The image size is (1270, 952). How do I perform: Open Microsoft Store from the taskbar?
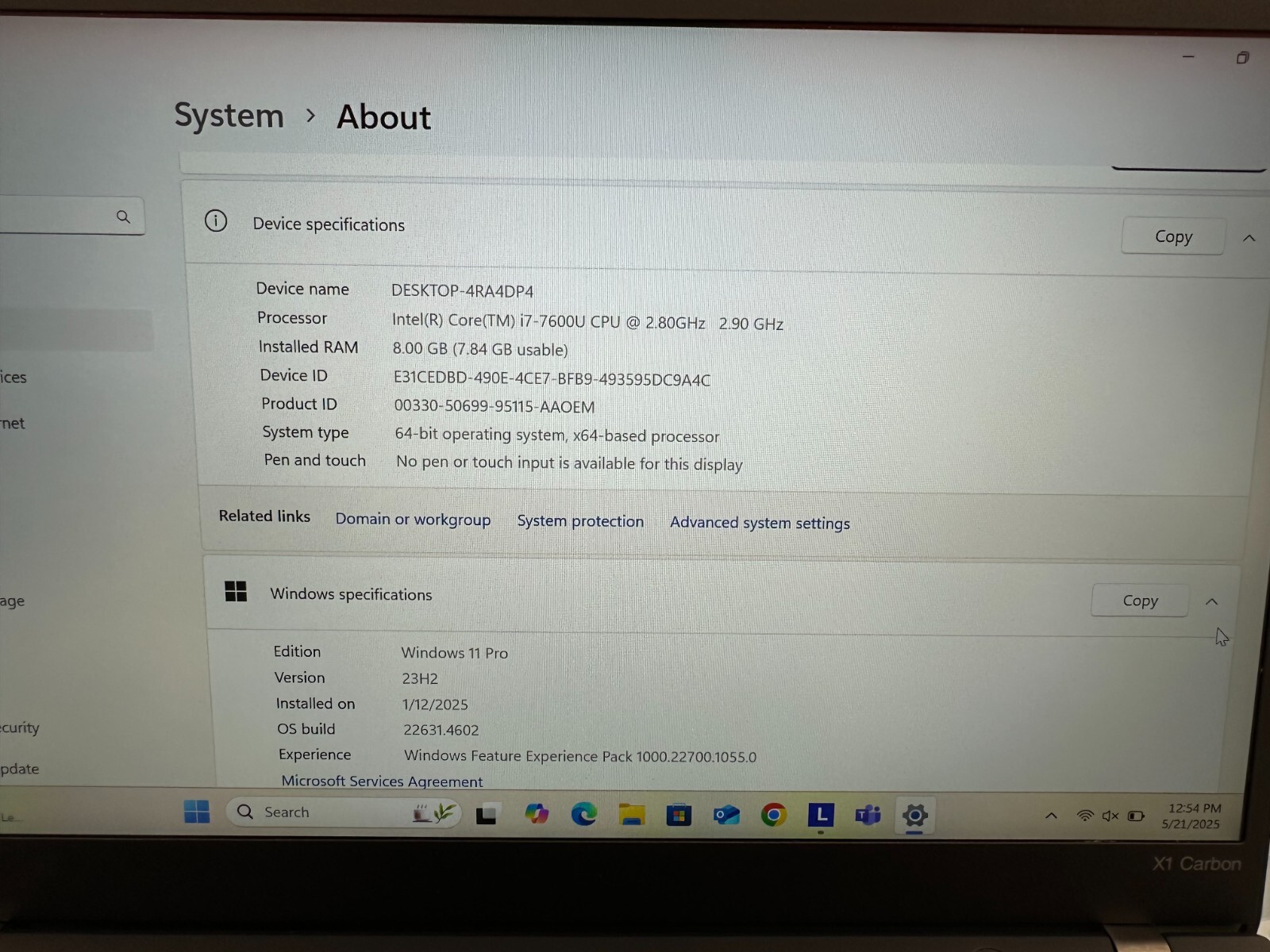tap(679, 815)
